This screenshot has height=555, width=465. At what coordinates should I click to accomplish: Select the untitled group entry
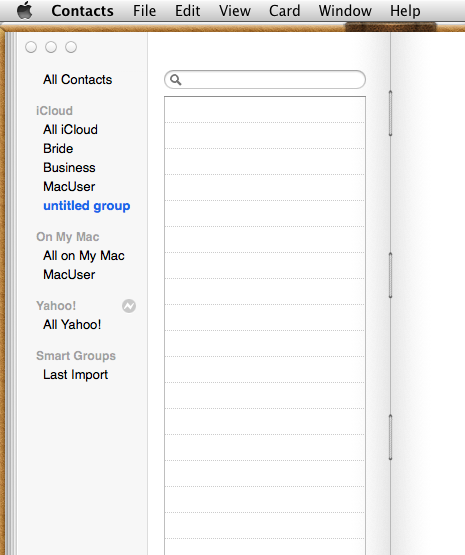point(87,206)
